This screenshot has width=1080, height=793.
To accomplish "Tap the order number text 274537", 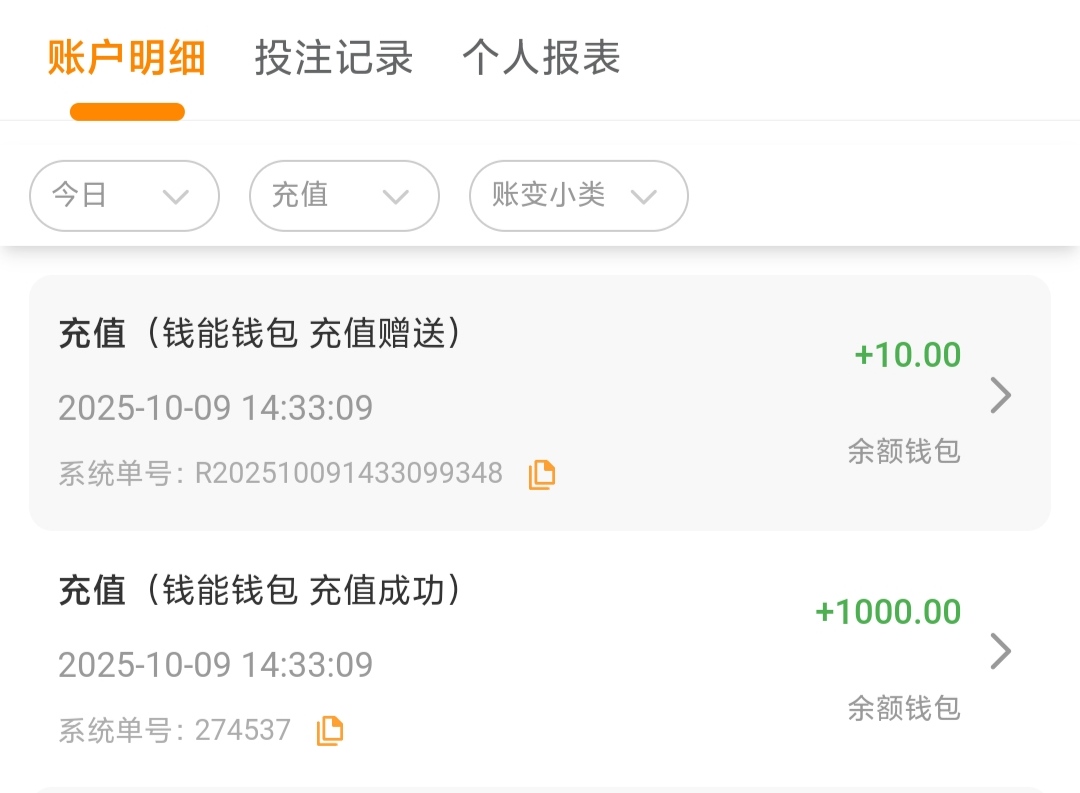I will [242, 730].
